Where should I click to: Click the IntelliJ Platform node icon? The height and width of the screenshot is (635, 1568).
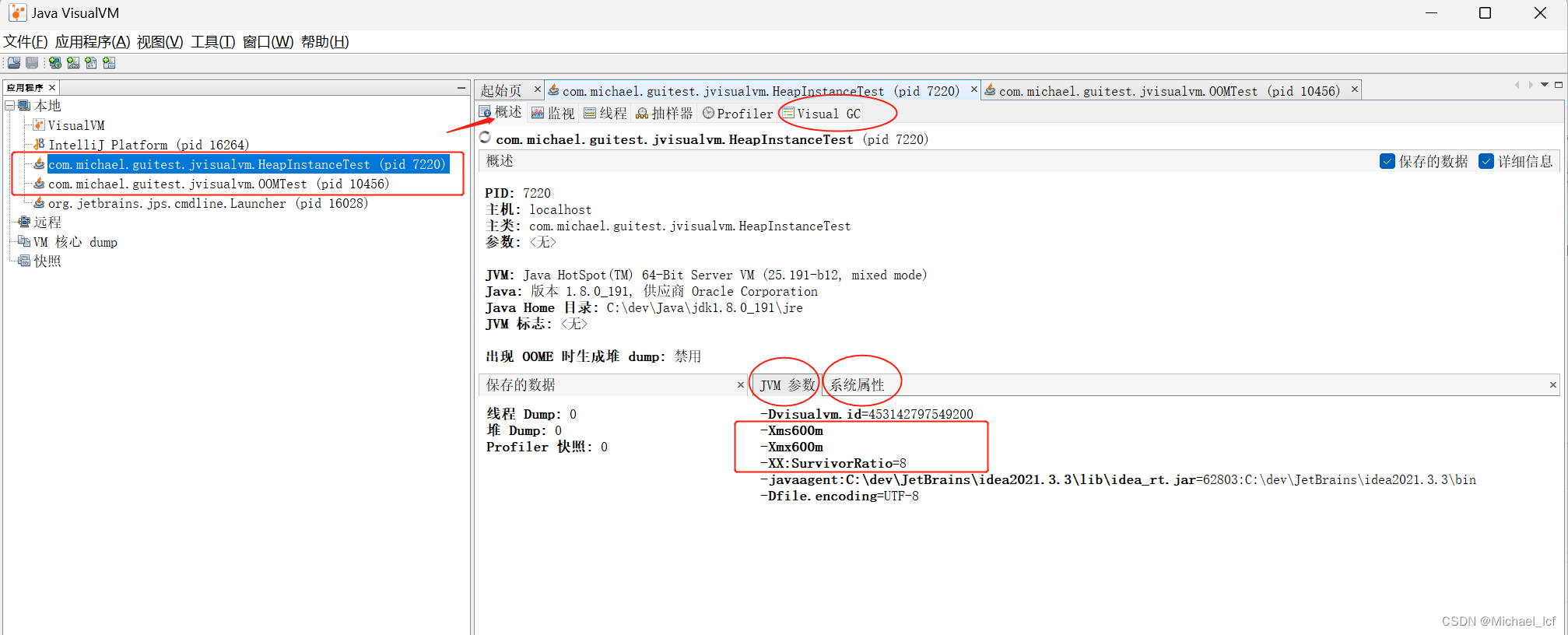point(39,144)
